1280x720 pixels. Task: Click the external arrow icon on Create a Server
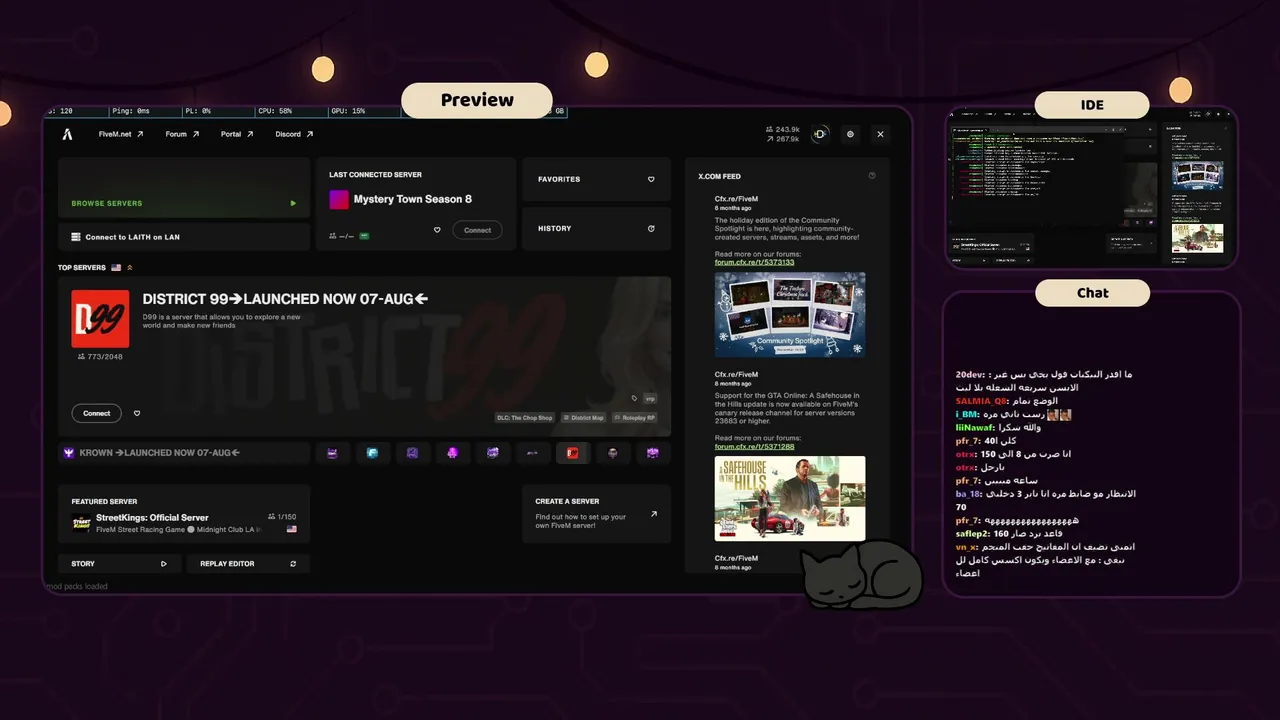(x=654, y=514)
